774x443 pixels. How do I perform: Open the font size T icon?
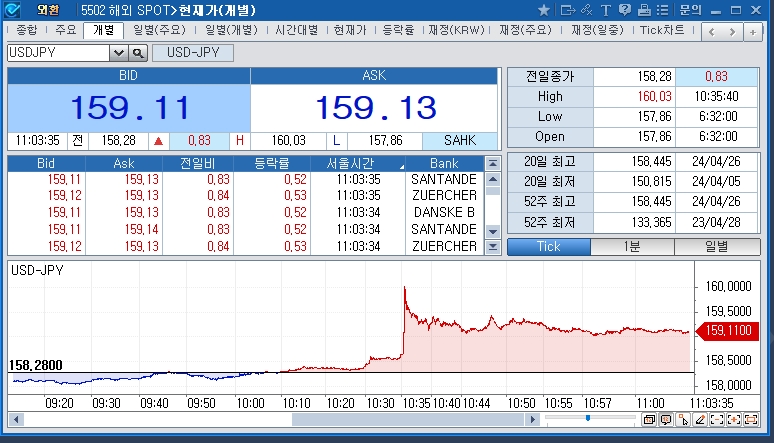click(606, 10)
